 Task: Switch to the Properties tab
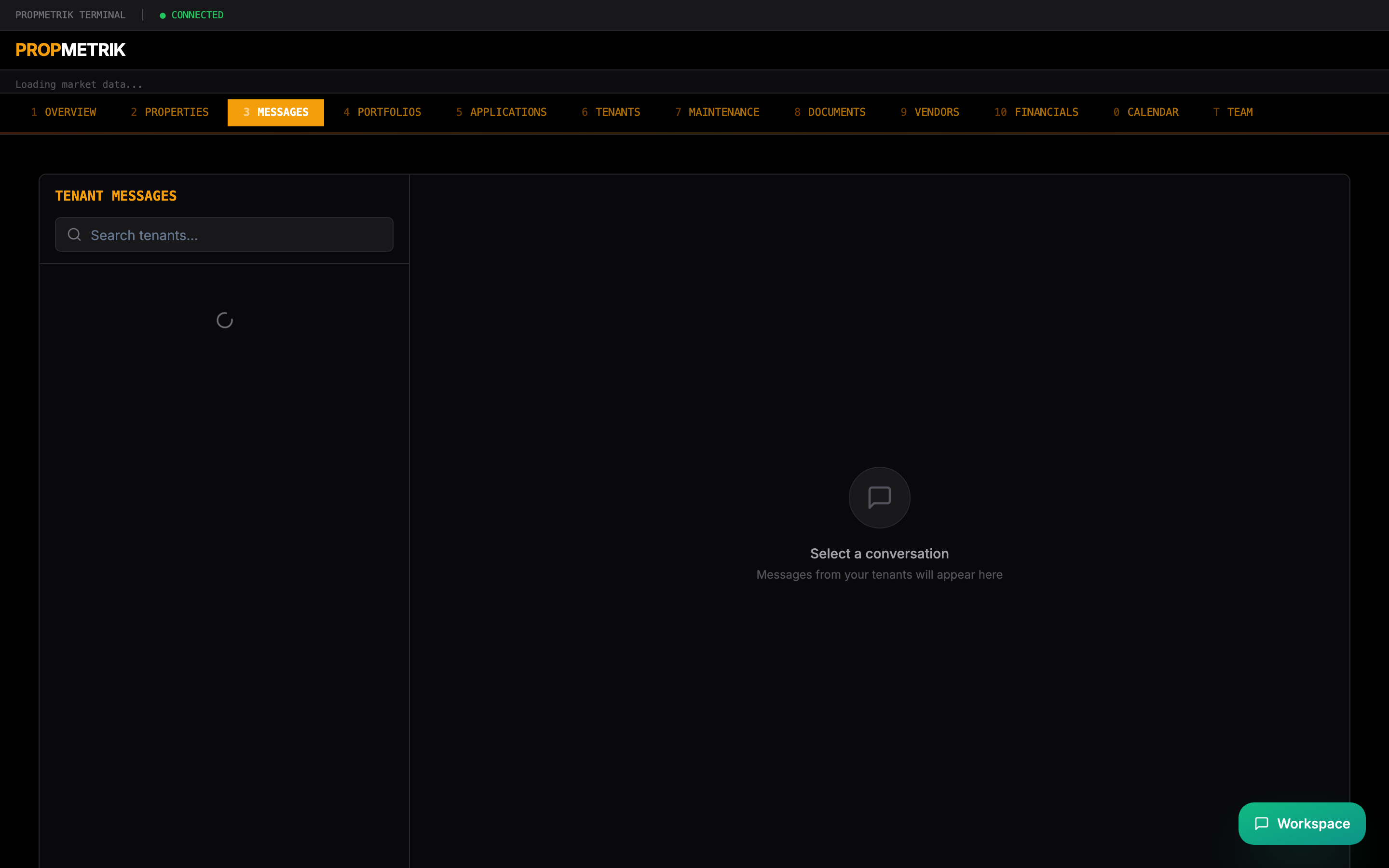tap(170, 112)
